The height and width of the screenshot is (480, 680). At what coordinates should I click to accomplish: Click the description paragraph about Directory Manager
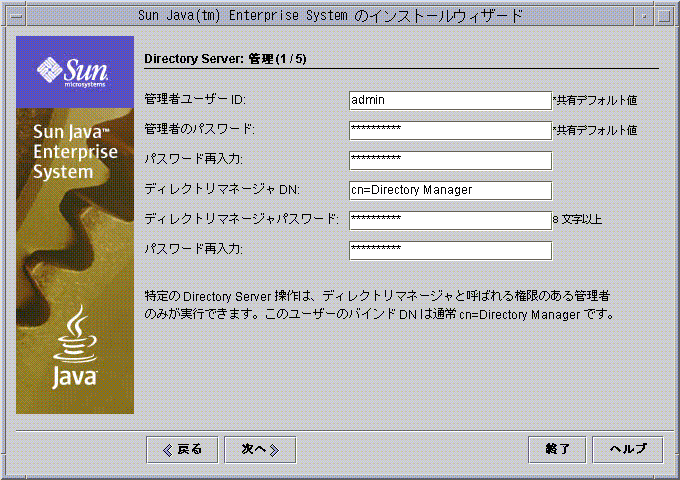coord(379,305)
